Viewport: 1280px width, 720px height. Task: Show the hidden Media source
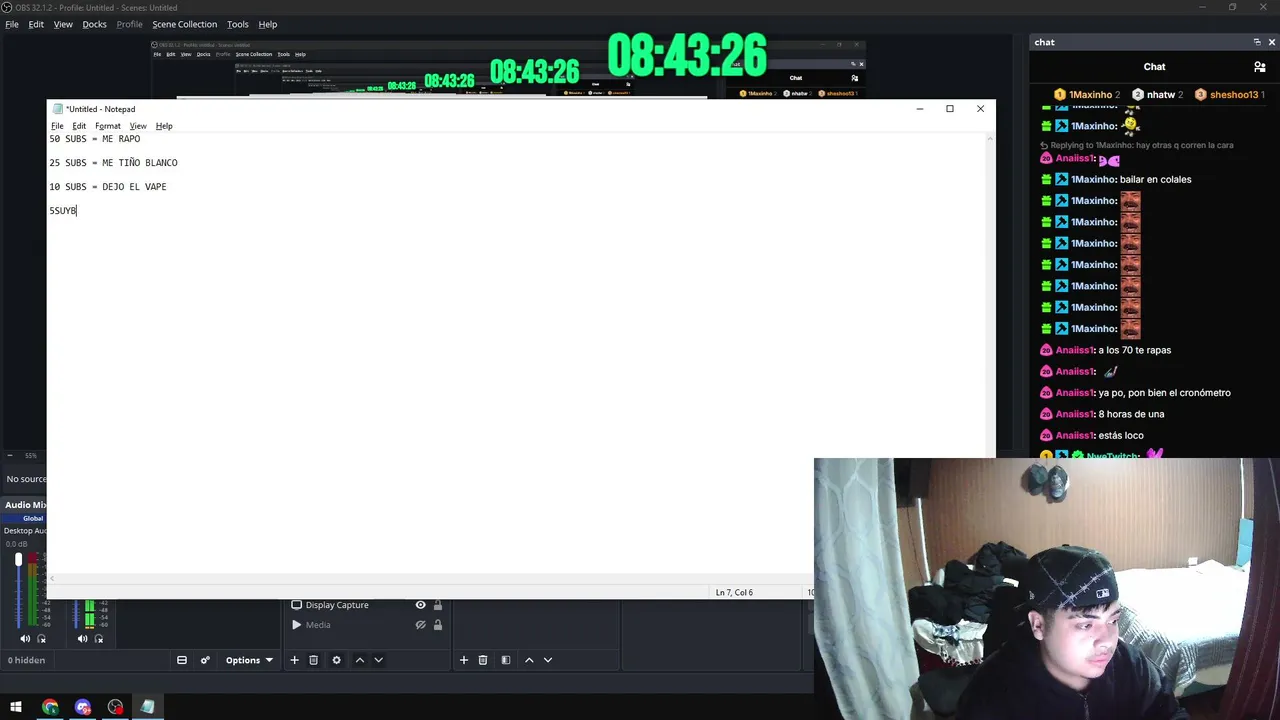click(421, 625)
